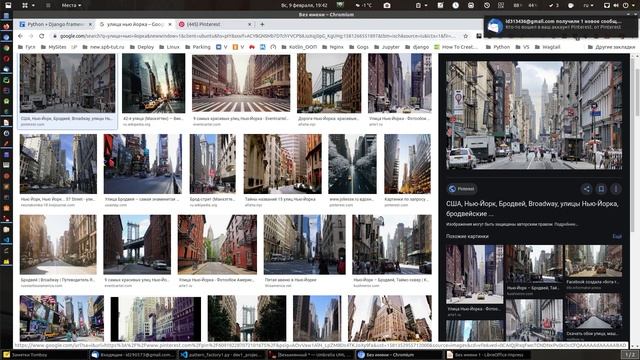Select the Manhattan Bridge Дорога Нью-Йорка thumbnail
Viewport: 640px width, 360px height.
[x=329, y=83]
